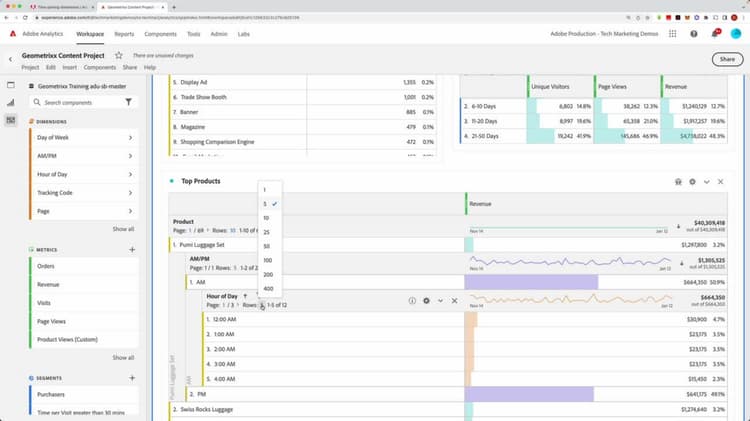Open Top Products visualization type icon

point(678,182)
